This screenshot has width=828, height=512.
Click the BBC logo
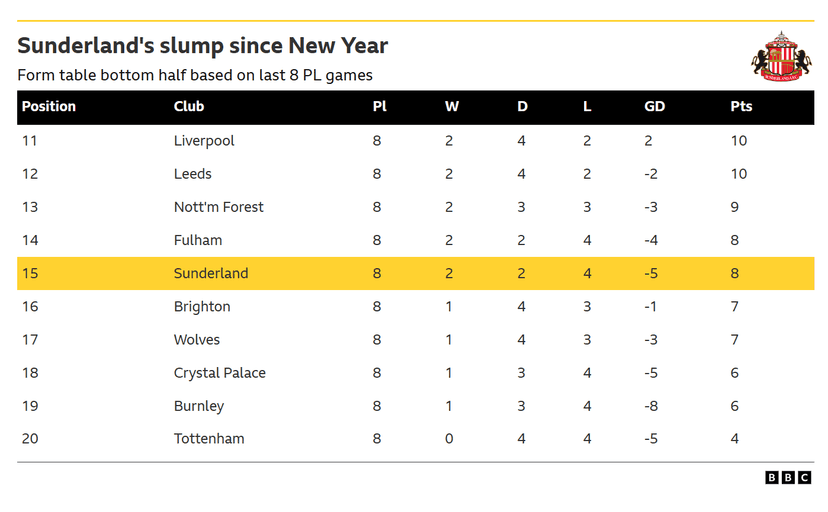[x=788, y=478]
